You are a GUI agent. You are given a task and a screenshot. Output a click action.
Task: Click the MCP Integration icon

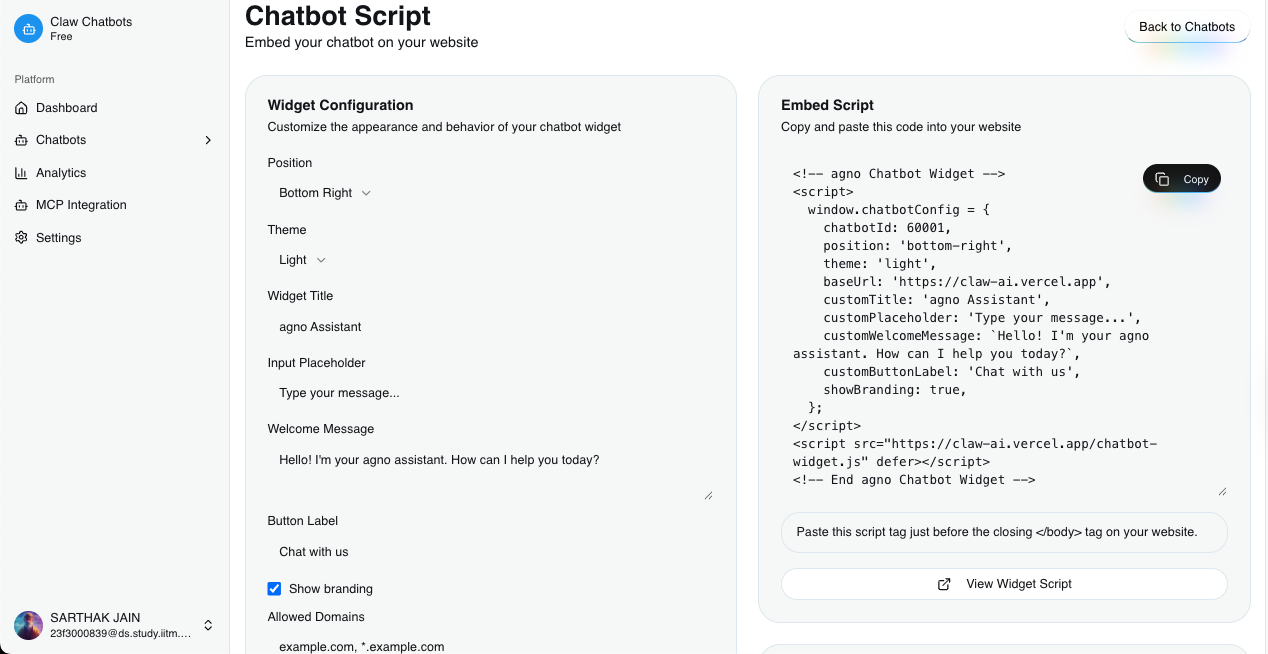[x=21, y=205]
